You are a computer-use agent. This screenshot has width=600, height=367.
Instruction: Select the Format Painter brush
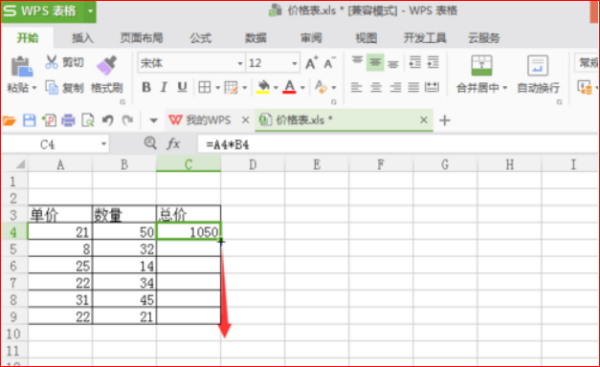tap(107, 65)
